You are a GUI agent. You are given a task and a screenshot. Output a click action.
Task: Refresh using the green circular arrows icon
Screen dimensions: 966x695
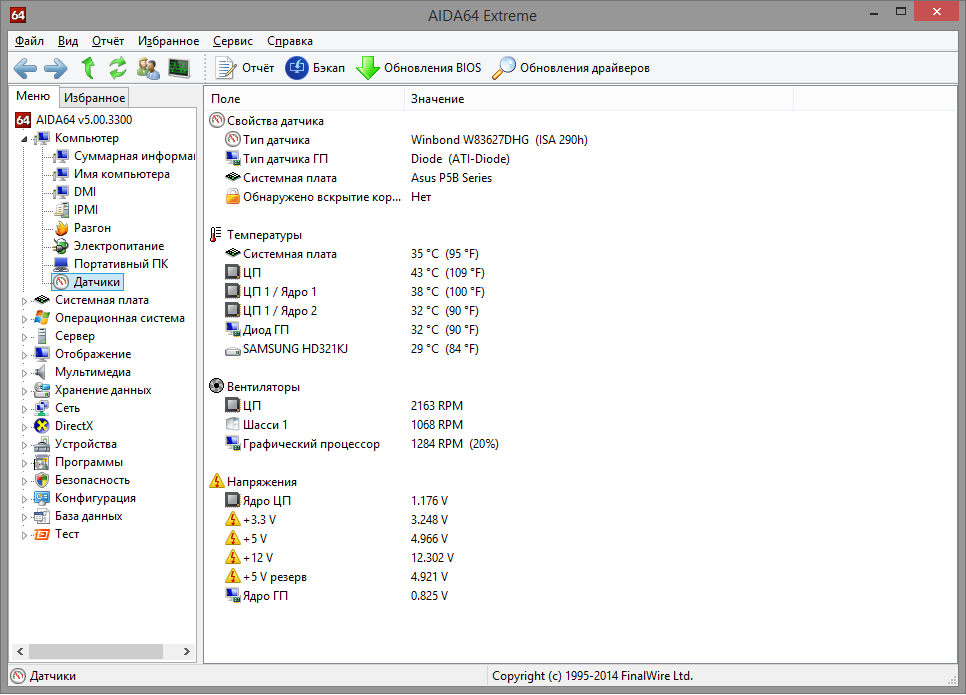click(118, 68)
